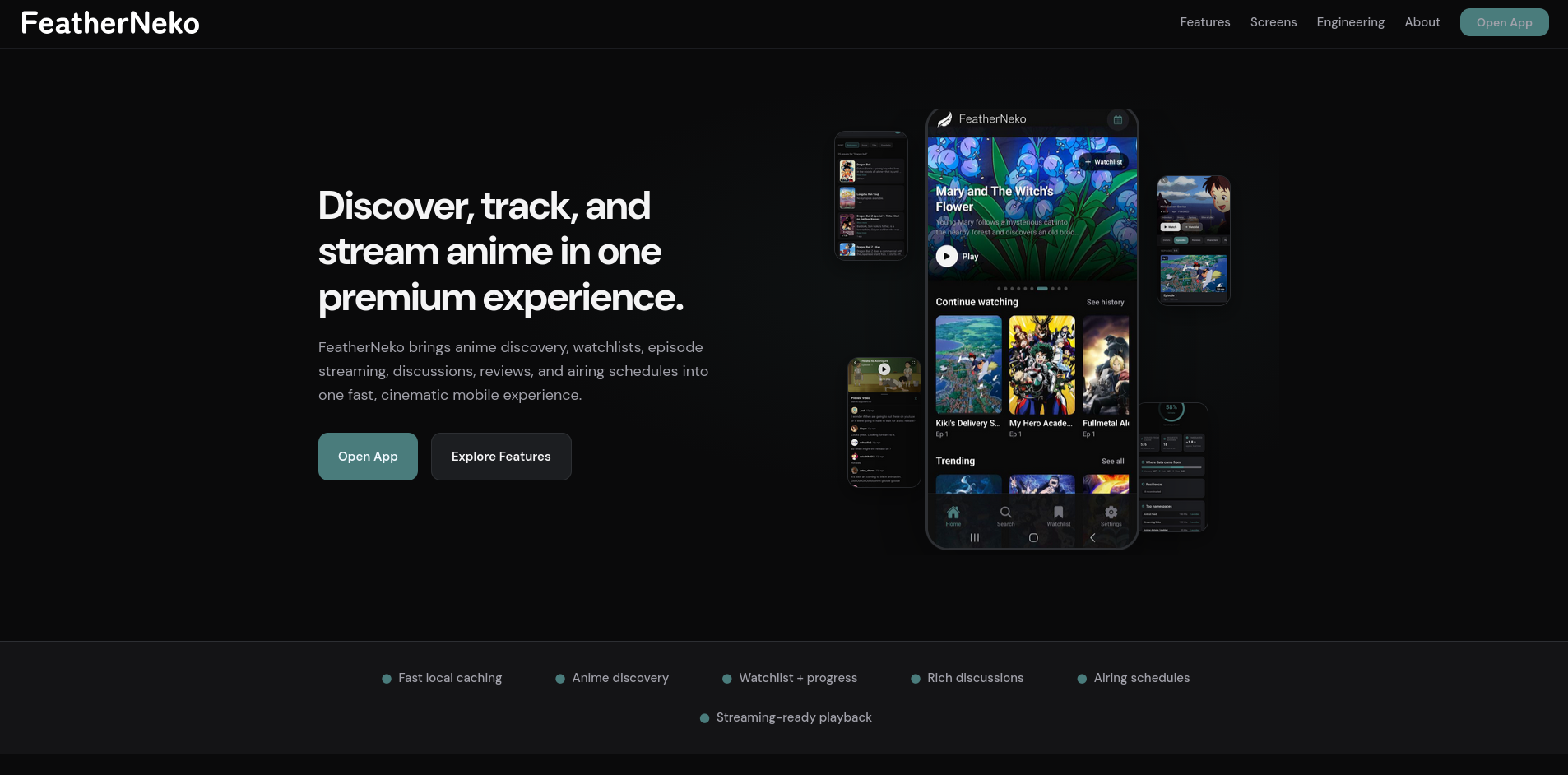The height and width of the screenshot is (775, 1568).
Task: Click the "Airing schedules" label
Action: point(1142,678)
